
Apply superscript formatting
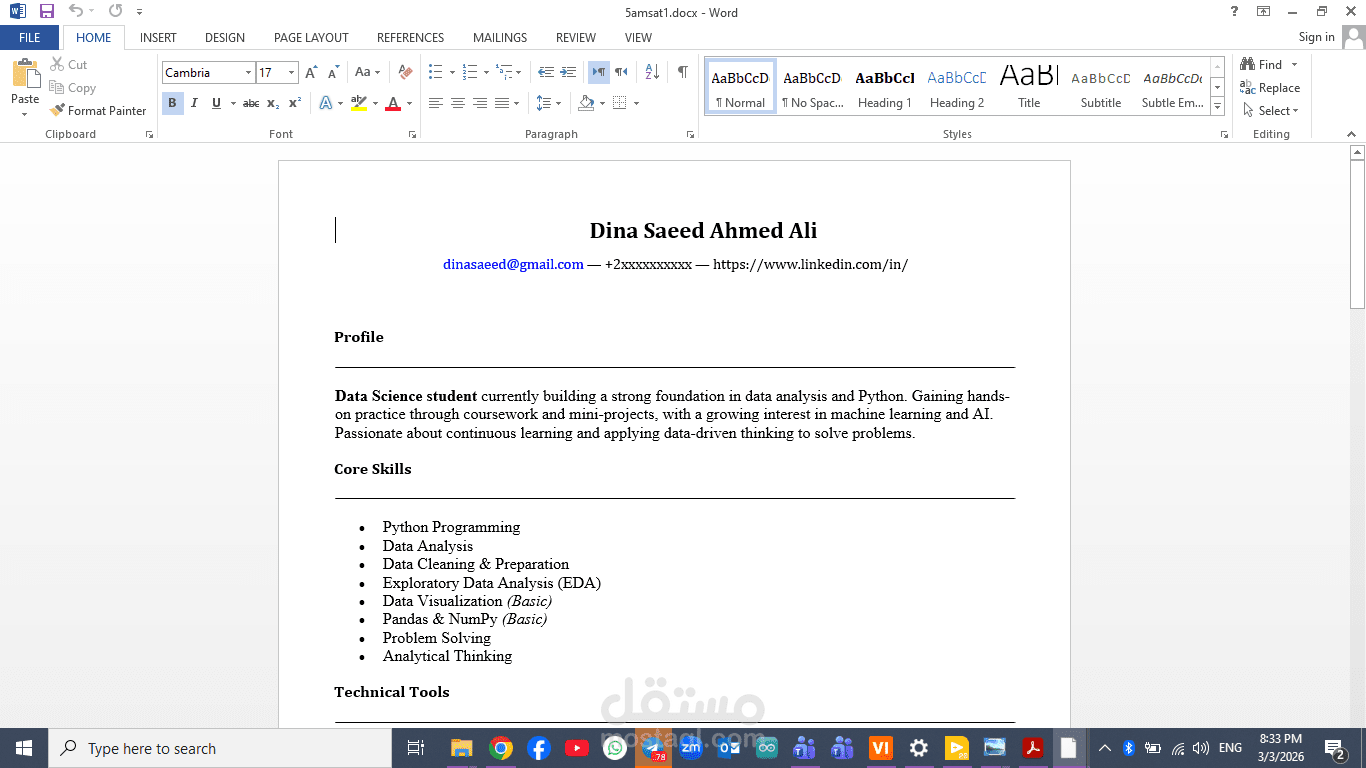point(295,103)
